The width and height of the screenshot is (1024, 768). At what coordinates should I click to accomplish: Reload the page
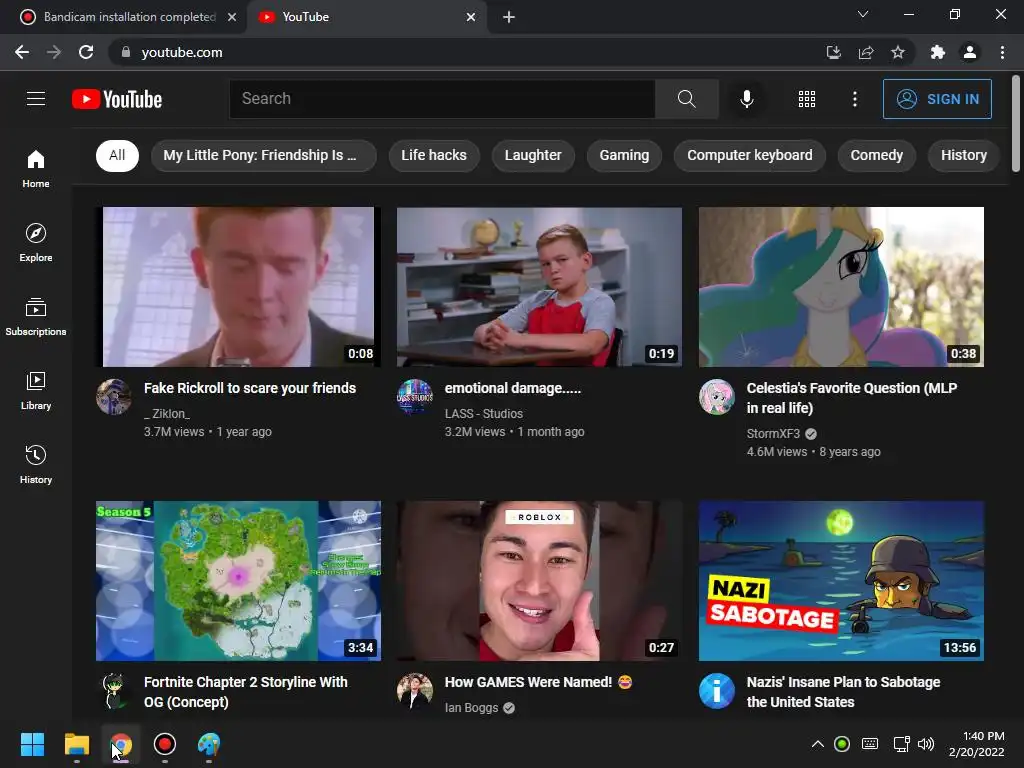coord(86,52)
